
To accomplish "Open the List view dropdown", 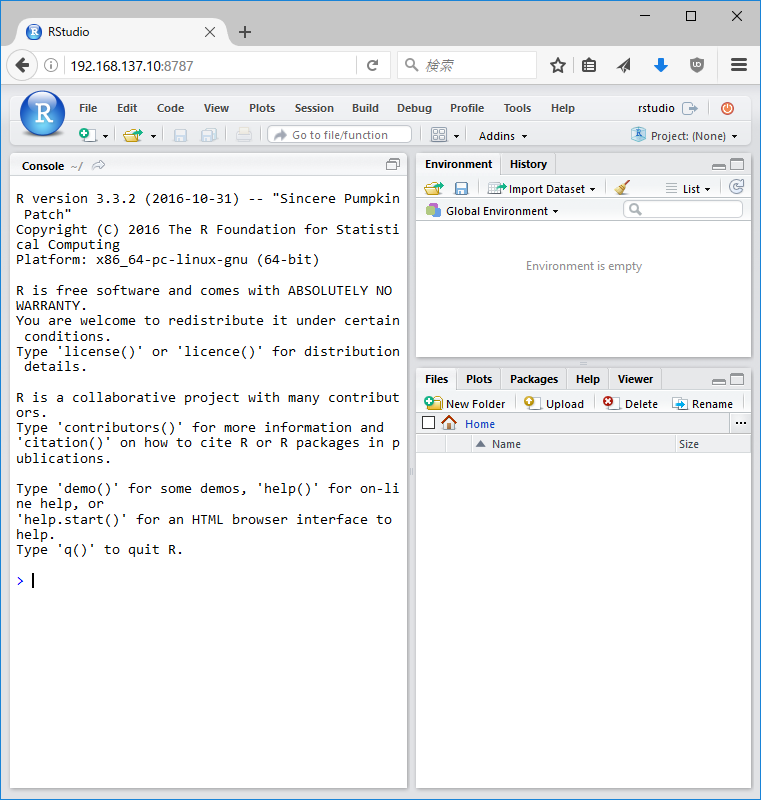I will click(688, 189).
